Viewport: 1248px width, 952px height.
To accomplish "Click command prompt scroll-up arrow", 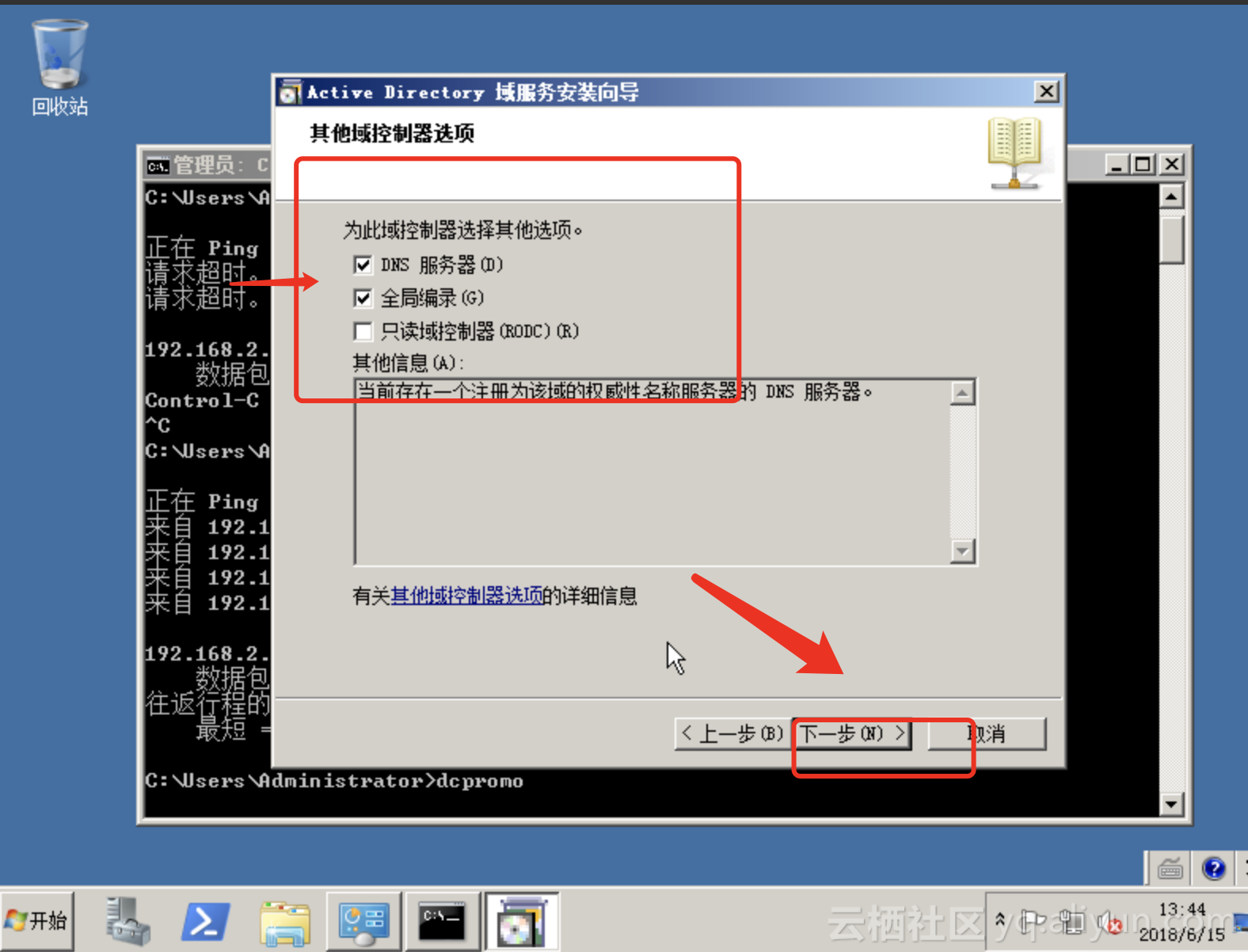I will pos(1171,196).
